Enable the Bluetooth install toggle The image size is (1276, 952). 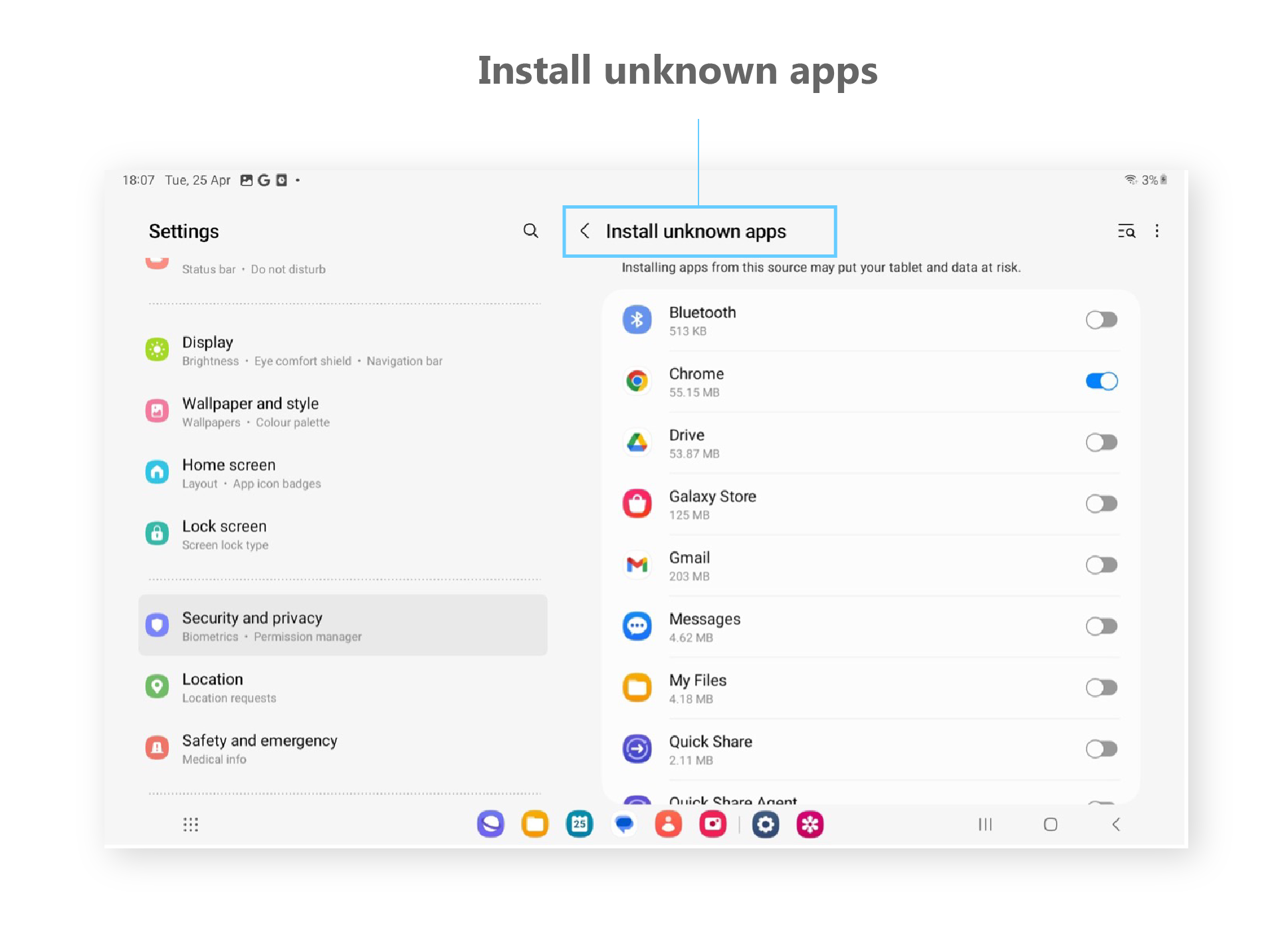[1101, 320]
